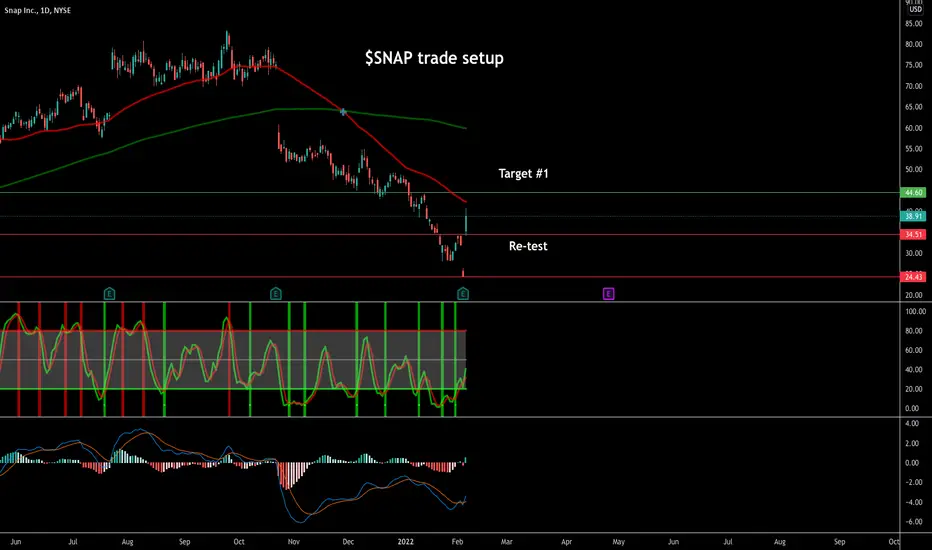Click the Nov label on time axis
Viewport: 932px width, 550px height.
(294, 542)
